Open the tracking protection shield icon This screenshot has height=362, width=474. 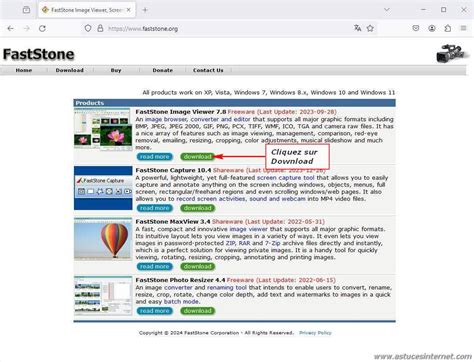coord(88,29)
